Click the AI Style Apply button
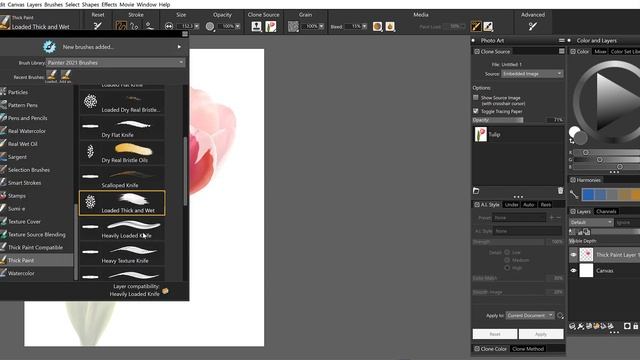 541,334
